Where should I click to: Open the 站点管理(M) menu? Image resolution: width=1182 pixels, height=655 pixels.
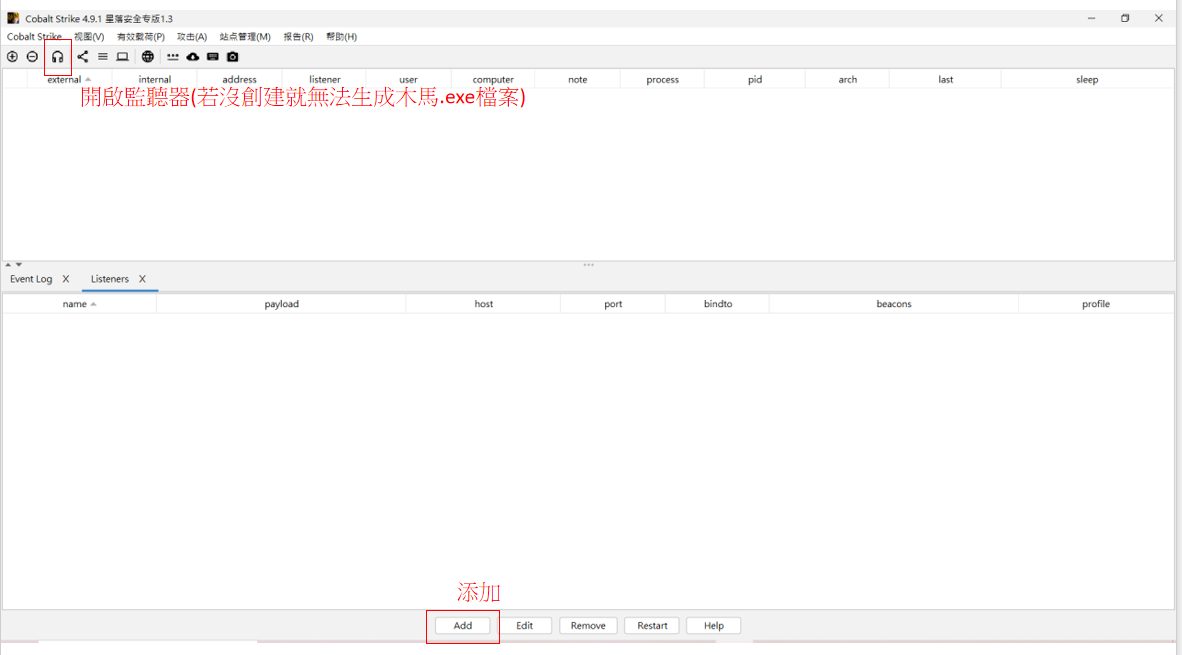245,36
